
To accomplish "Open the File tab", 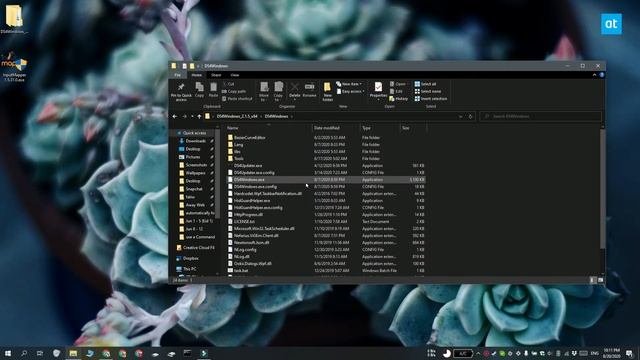I will 178,75.
